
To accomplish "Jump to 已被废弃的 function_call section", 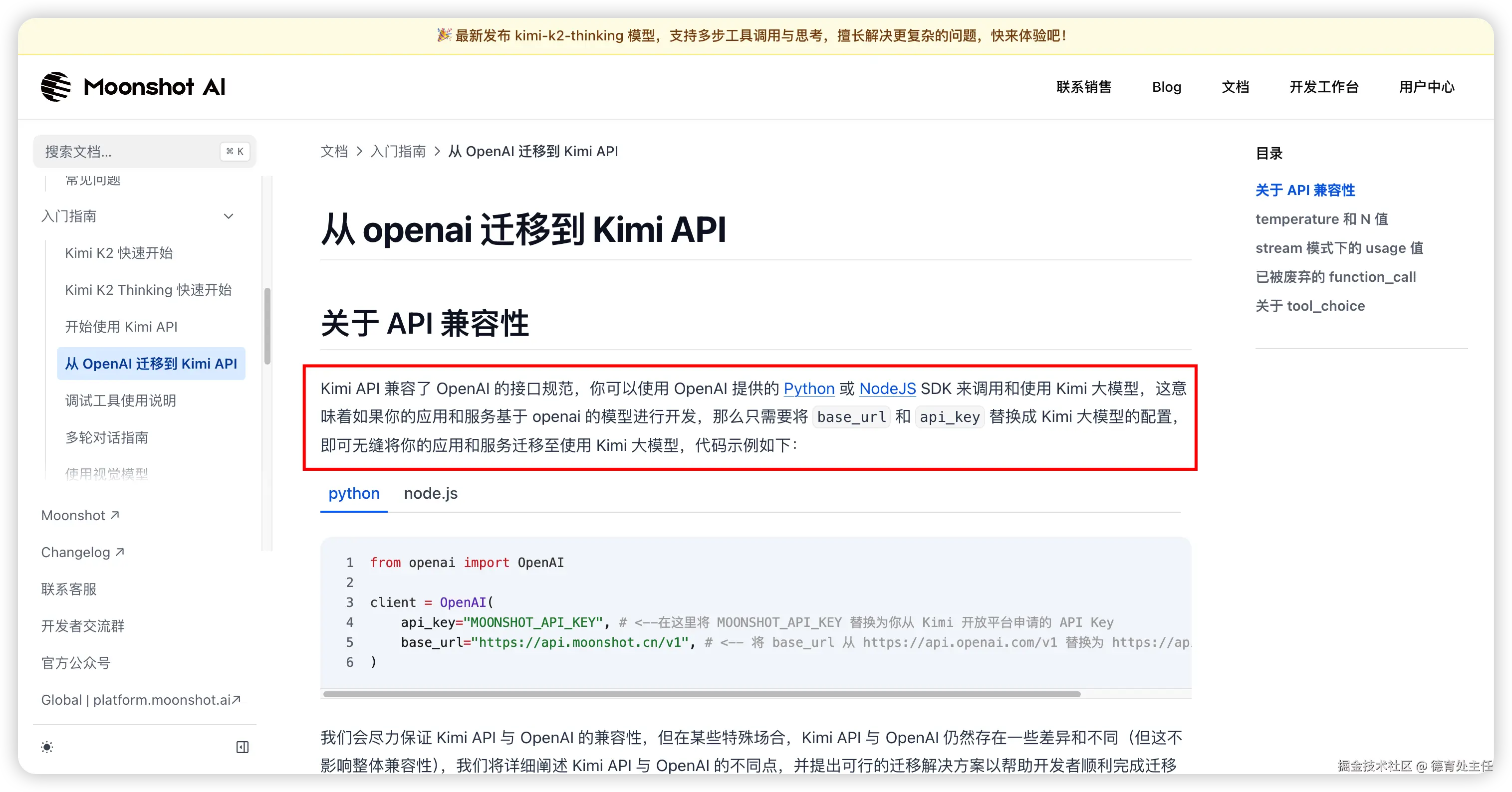I will pos(1335,277).
